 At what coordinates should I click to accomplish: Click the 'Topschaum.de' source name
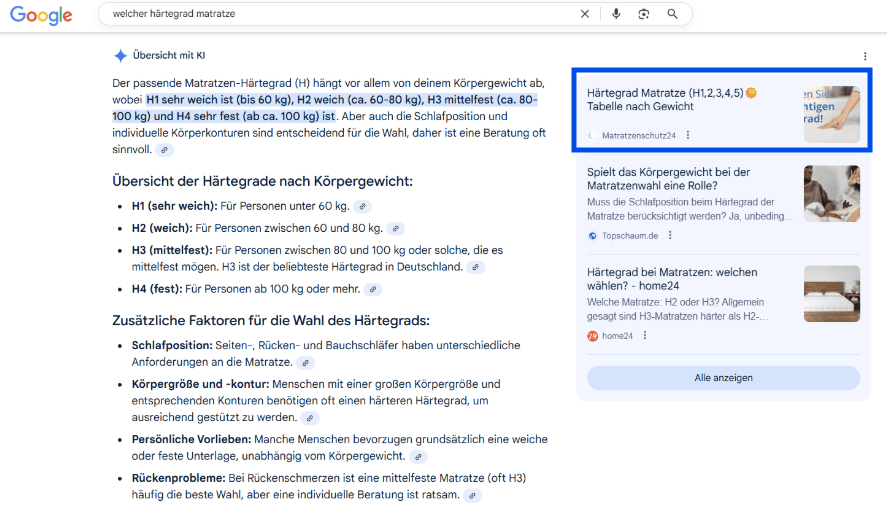[x=630, y=236]
